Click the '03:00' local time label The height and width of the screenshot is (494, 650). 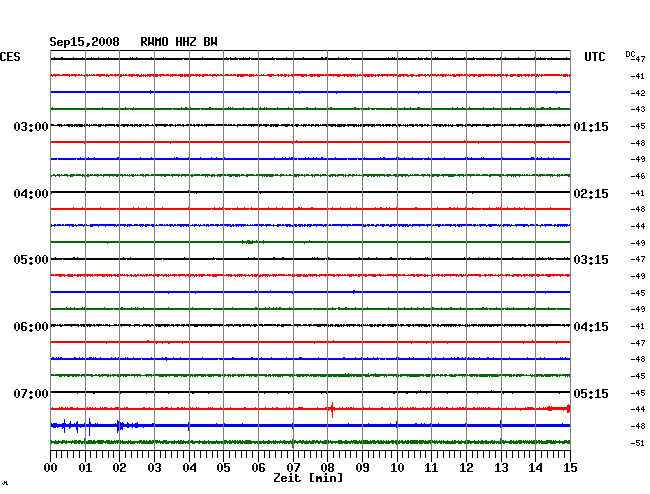[x=31, y=127]
